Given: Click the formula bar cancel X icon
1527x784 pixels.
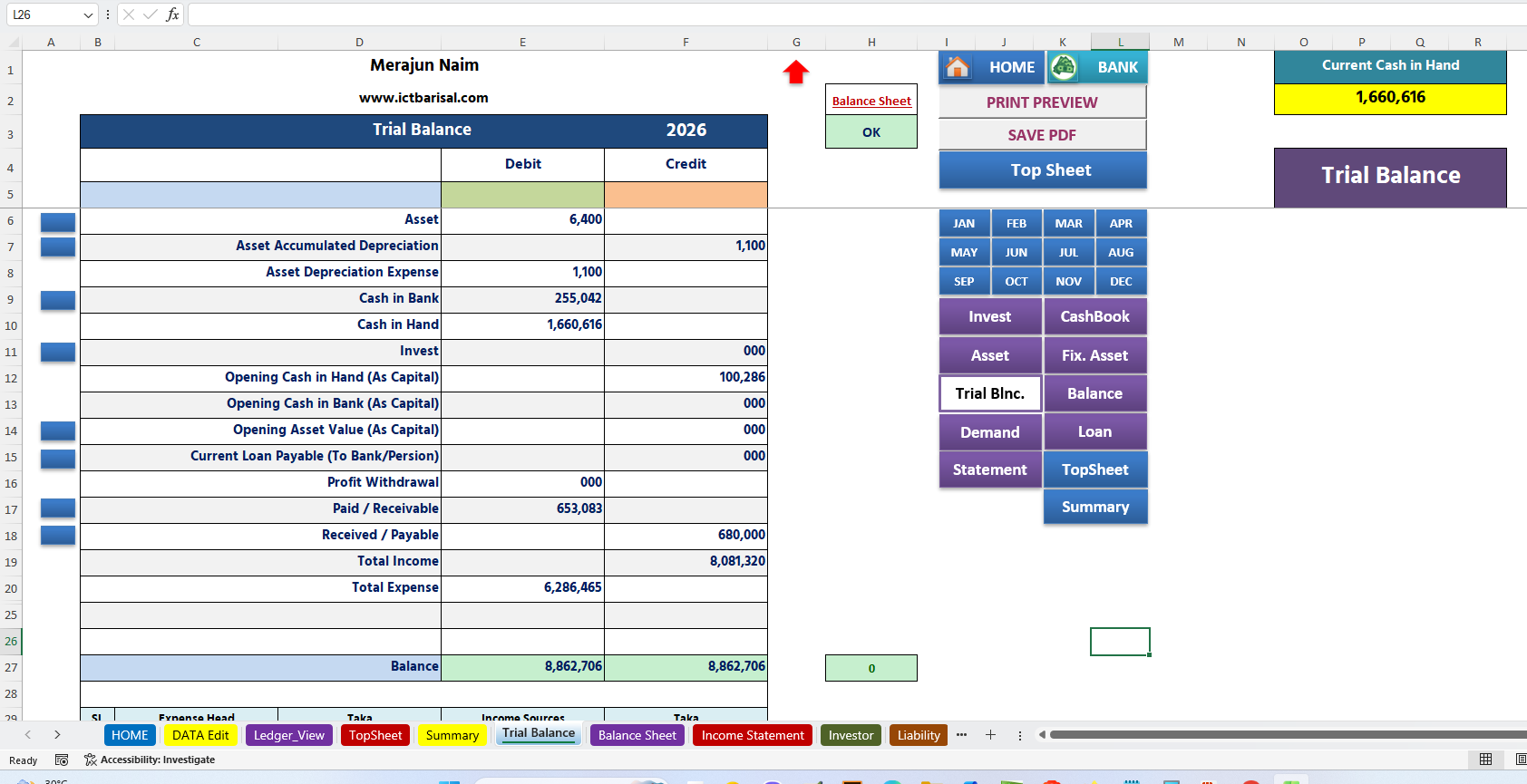Looking at the screenshot, I should click(129, 15).
